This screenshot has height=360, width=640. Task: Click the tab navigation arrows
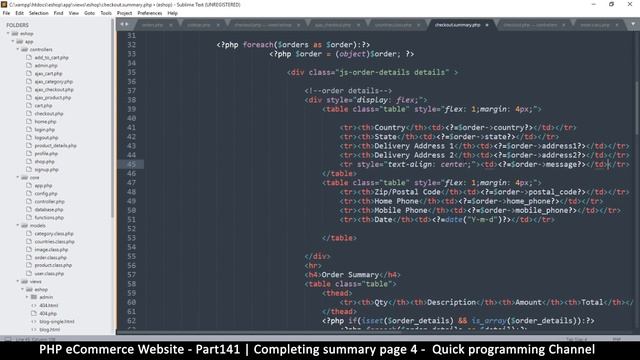pos(124,24)
